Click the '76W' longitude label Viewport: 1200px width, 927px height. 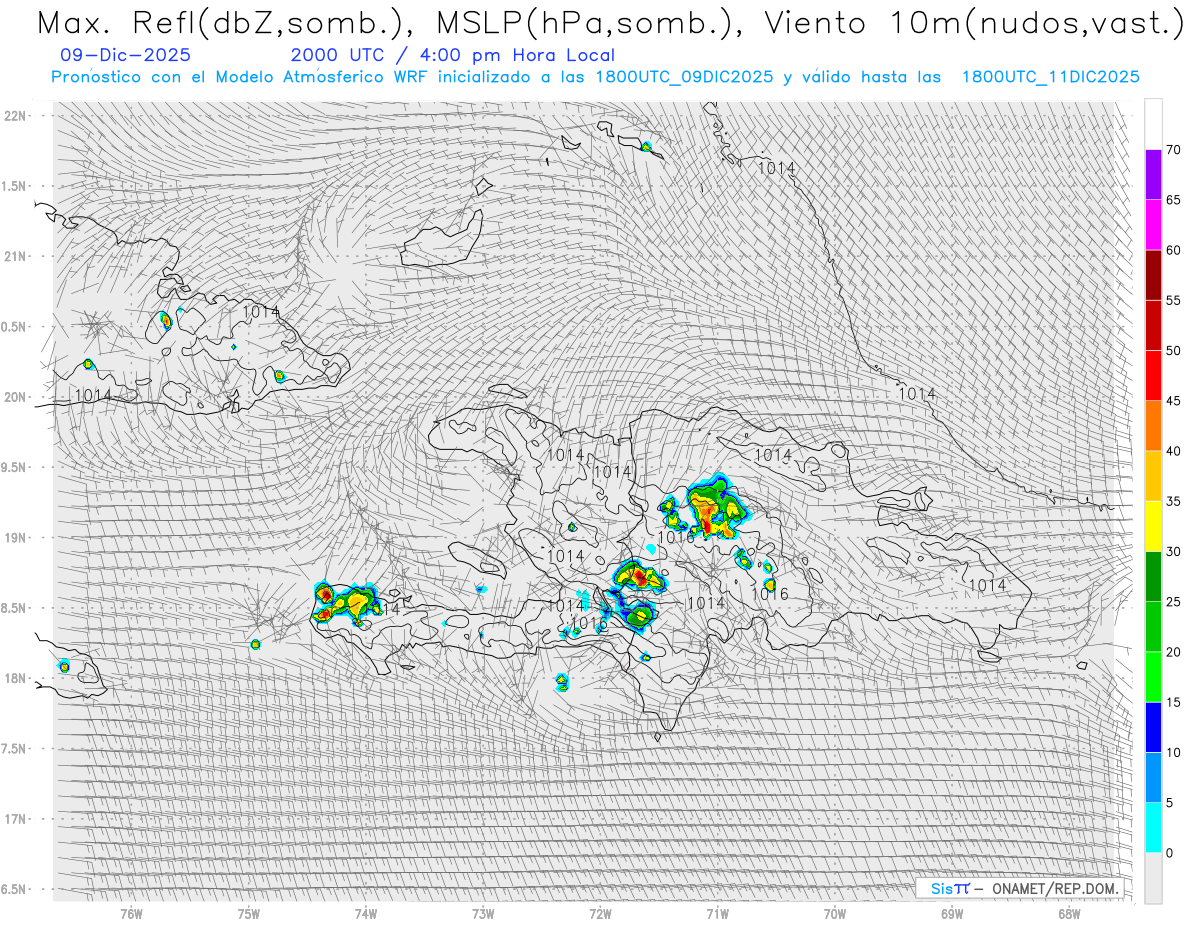131,913
